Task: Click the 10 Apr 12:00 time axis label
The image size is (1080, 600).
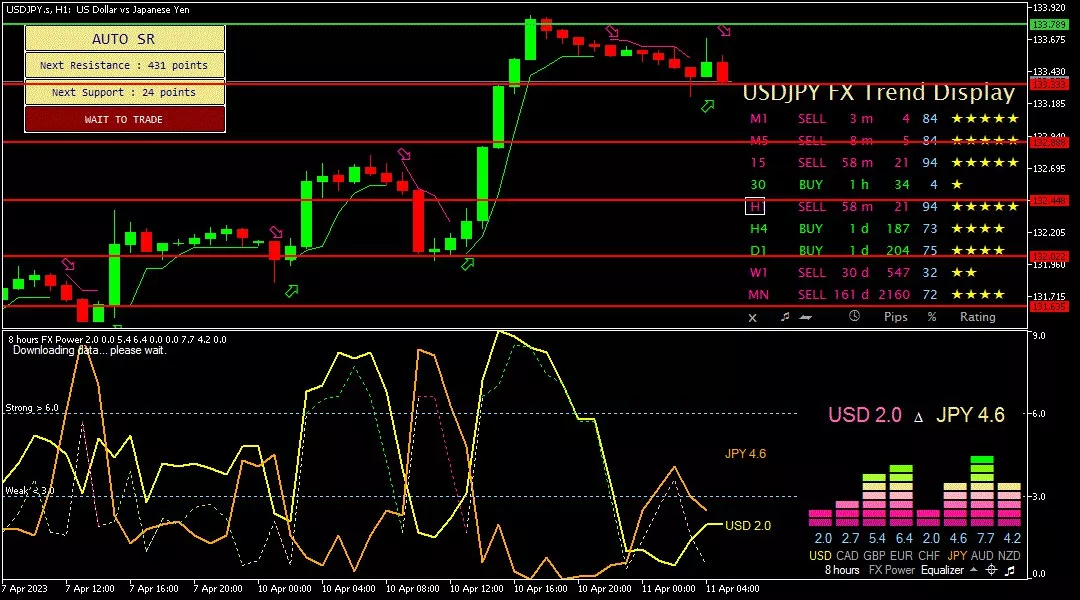Action: click(x=477, y=588)
